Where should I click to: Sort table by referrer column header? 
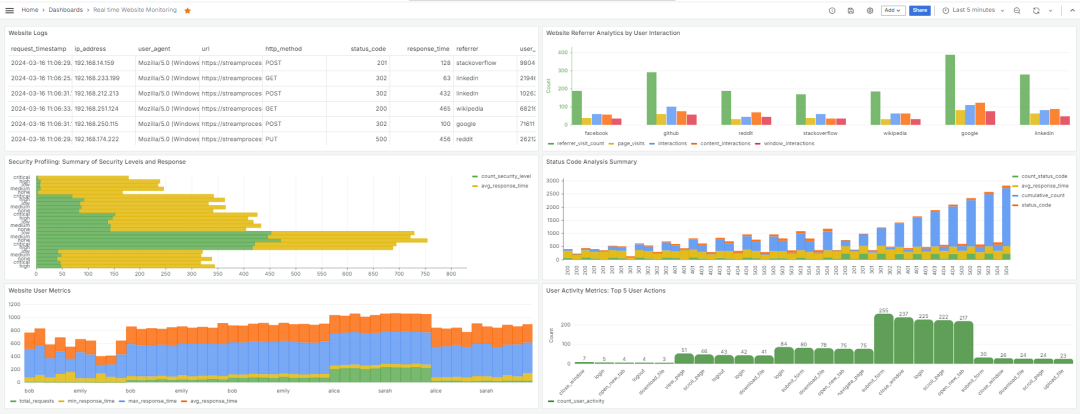click(x=466, y=49)
